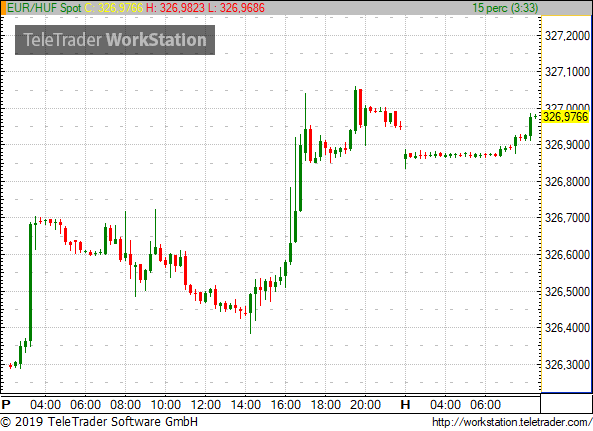Screen dimensions: 593x431
Task: Click the TeleTrader WorkStation watermark logo
Action: pyautogui.click(x=115, y=40)
